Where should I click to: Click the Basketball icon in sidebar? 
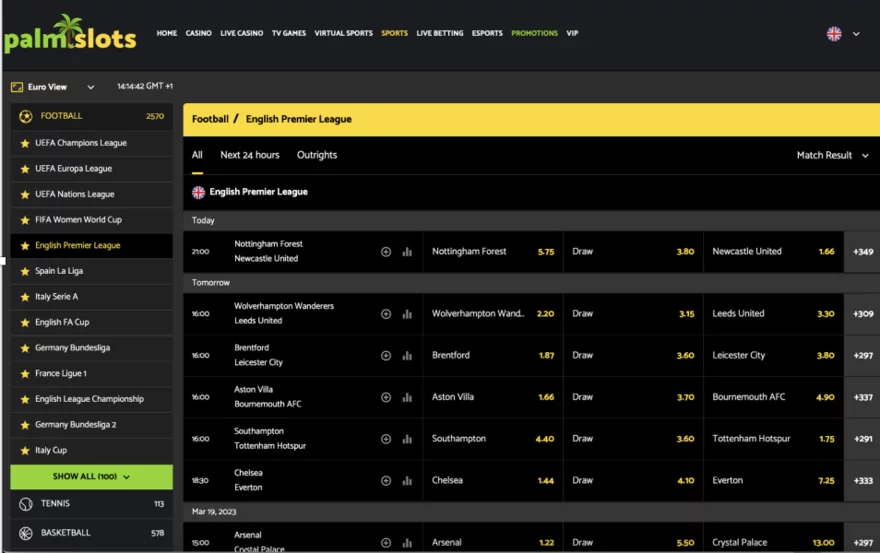(x=26, y=533)
